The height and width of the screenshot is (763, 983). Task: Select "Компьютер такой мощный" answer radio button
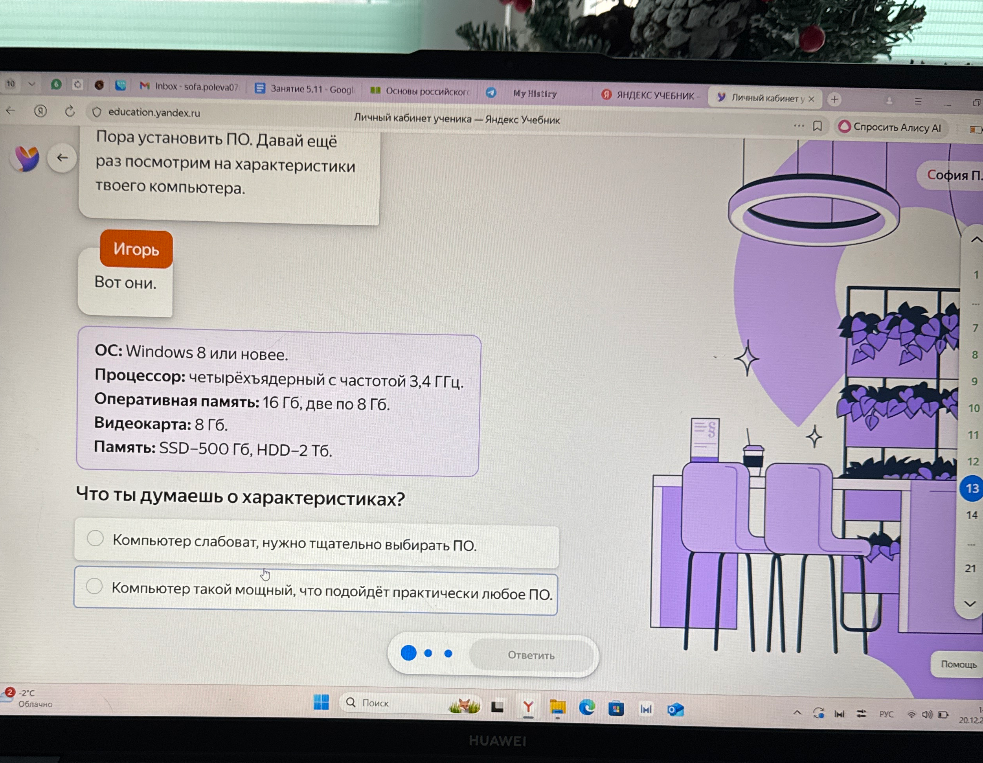[94, 586]
